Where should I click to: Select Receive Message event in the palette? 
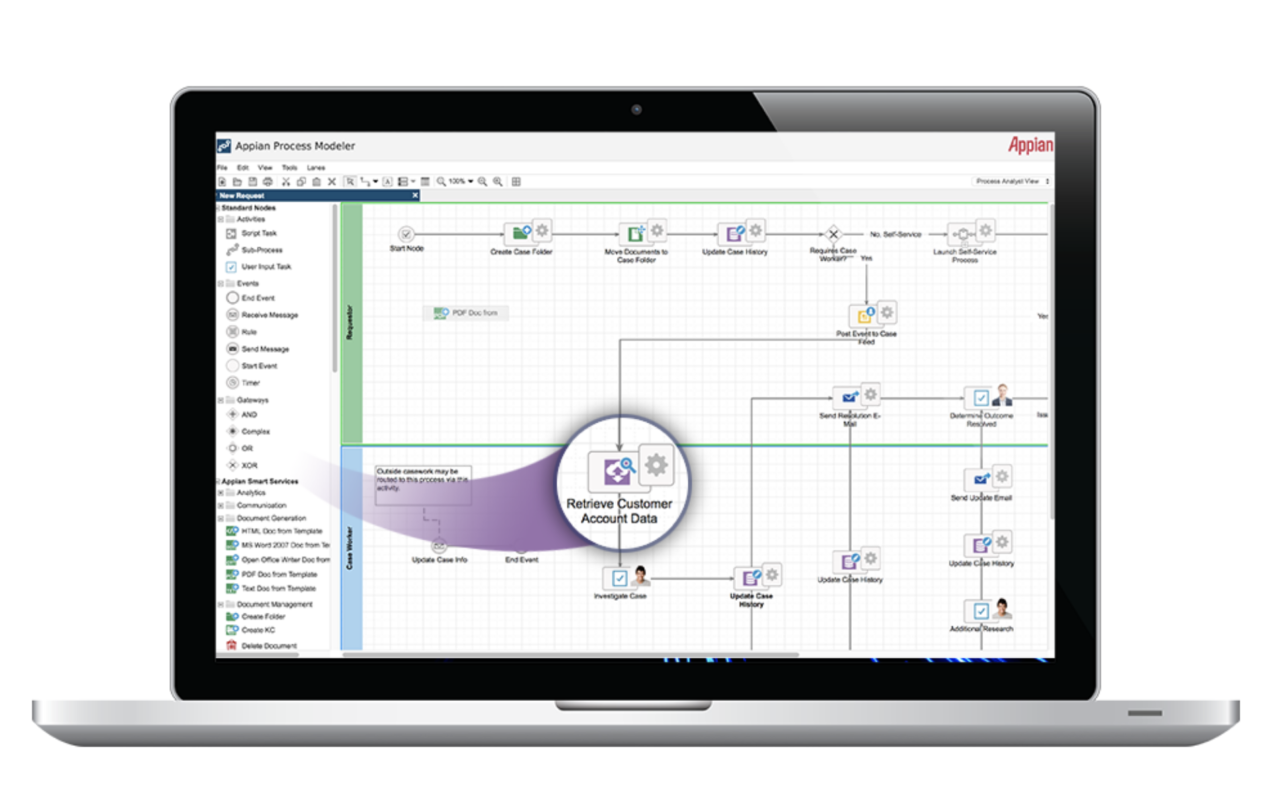263,315
